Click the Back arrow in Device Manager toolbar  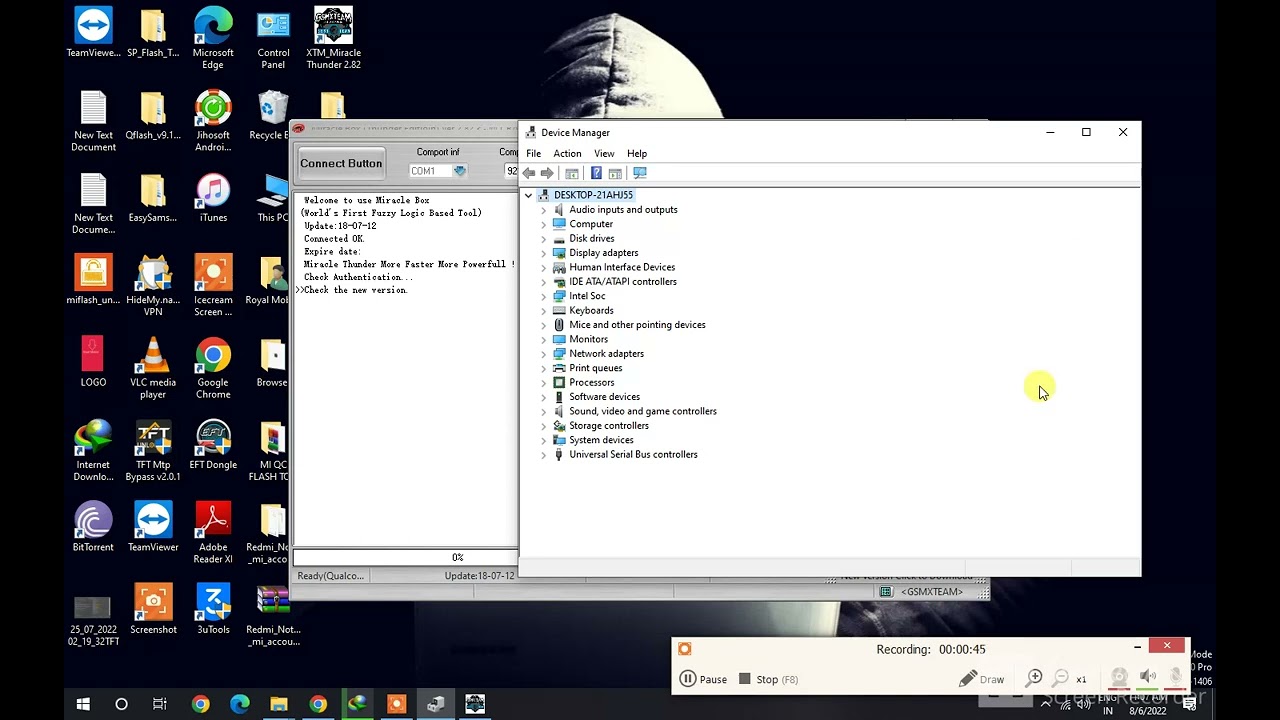coord(529,173)
